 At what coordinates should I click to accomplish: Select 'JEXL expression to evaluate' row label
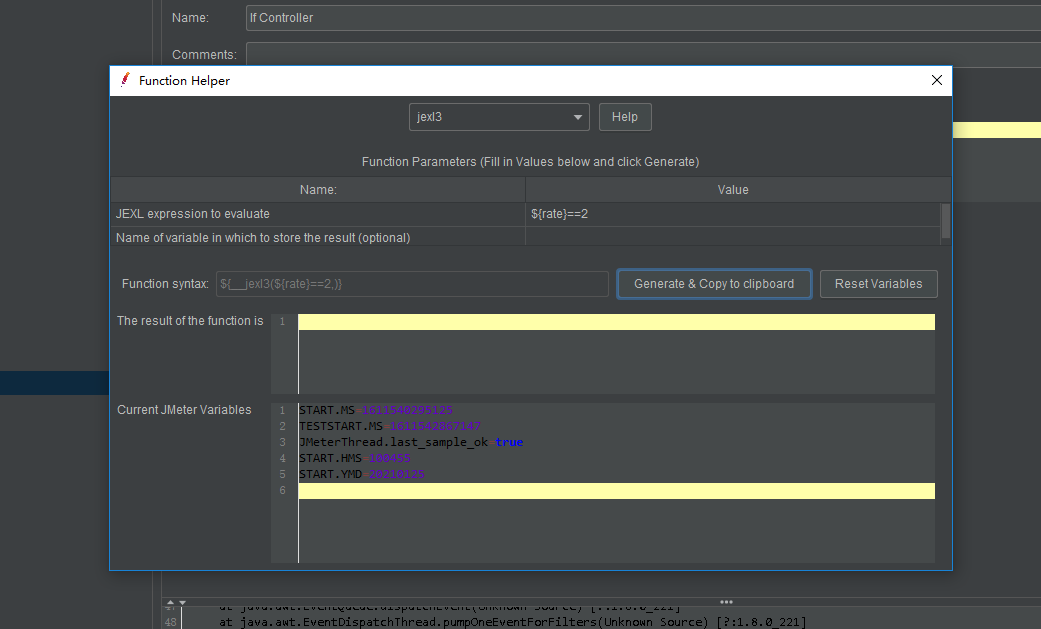pyautogui.click(x=193, y=214)
